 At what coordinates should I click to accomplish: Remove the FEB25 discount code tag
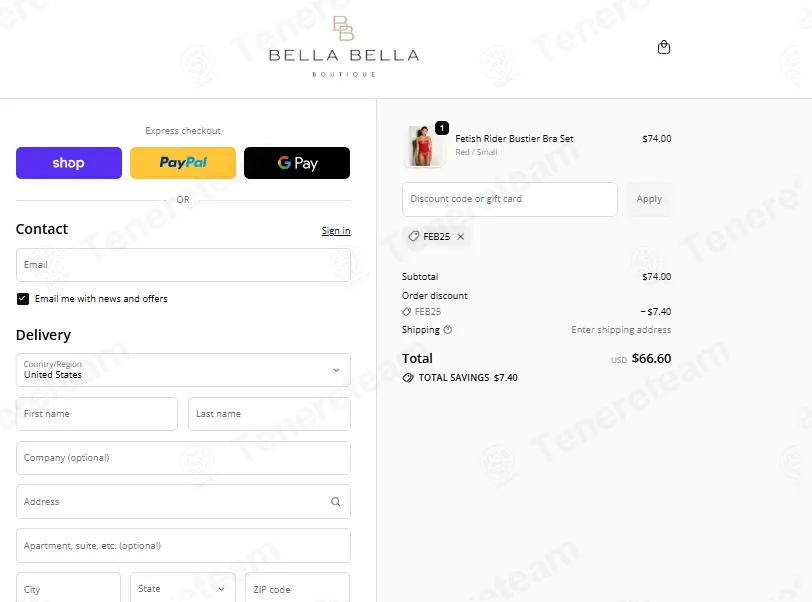[x=460, y=236]
